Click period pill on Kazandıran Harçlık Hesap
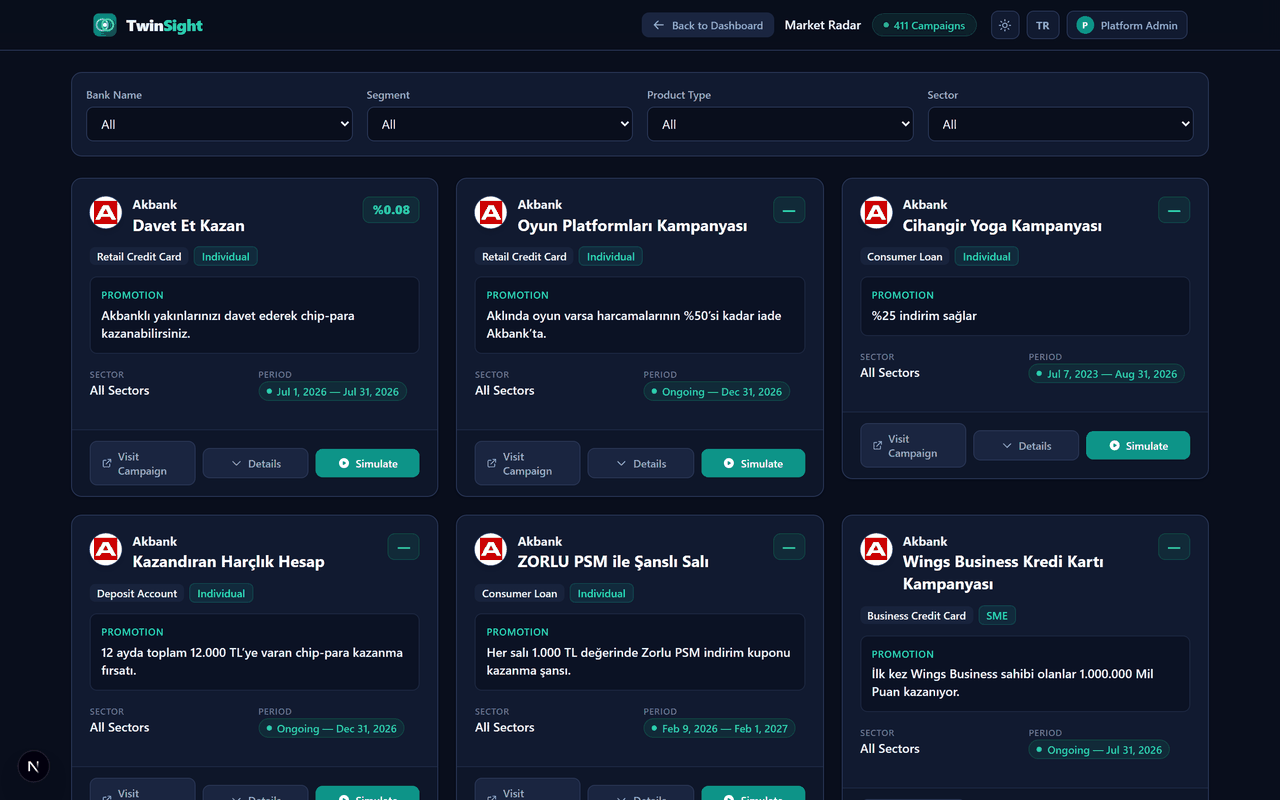 point(332,729)
